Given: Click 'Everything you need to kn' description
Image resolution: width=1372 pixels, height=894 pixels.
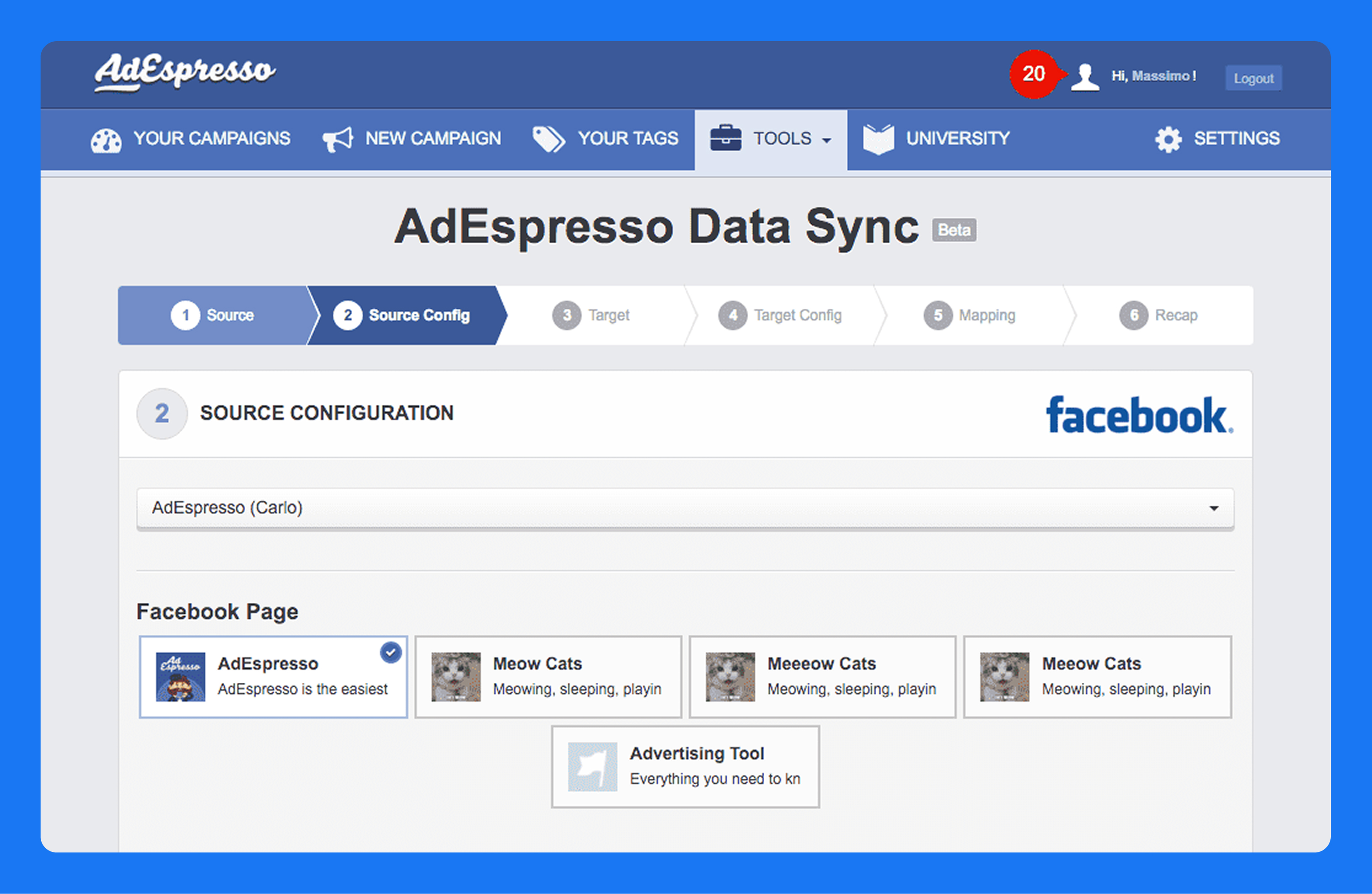Looking at the screenshot, I should click(715, 779).
